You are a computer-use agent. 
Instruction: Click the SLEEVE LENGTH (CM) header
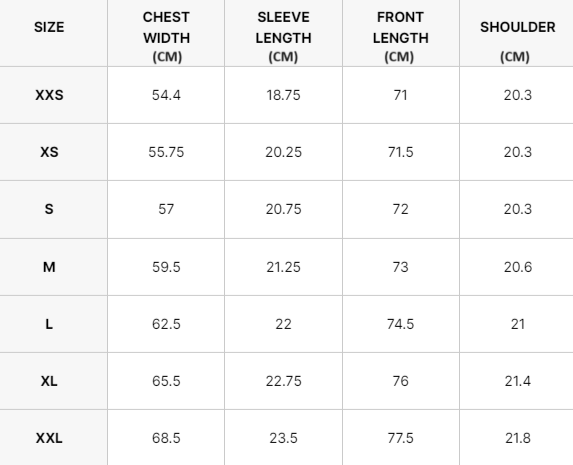click(283, 37)
